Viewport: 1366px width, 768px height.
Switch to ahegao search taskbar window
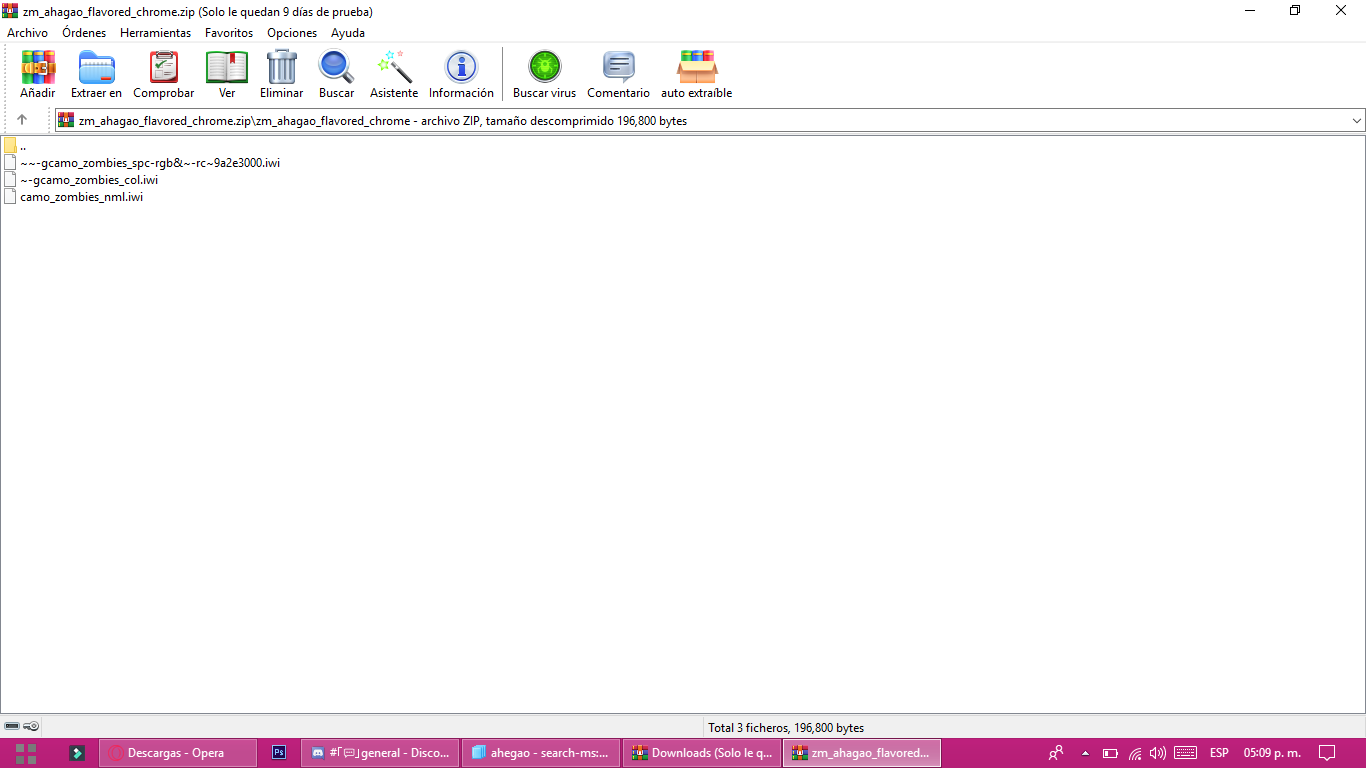coord(541,753)
